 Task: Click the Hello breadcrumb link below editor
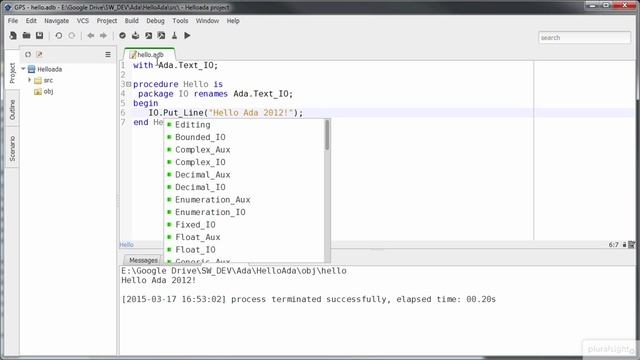point(127,244)
